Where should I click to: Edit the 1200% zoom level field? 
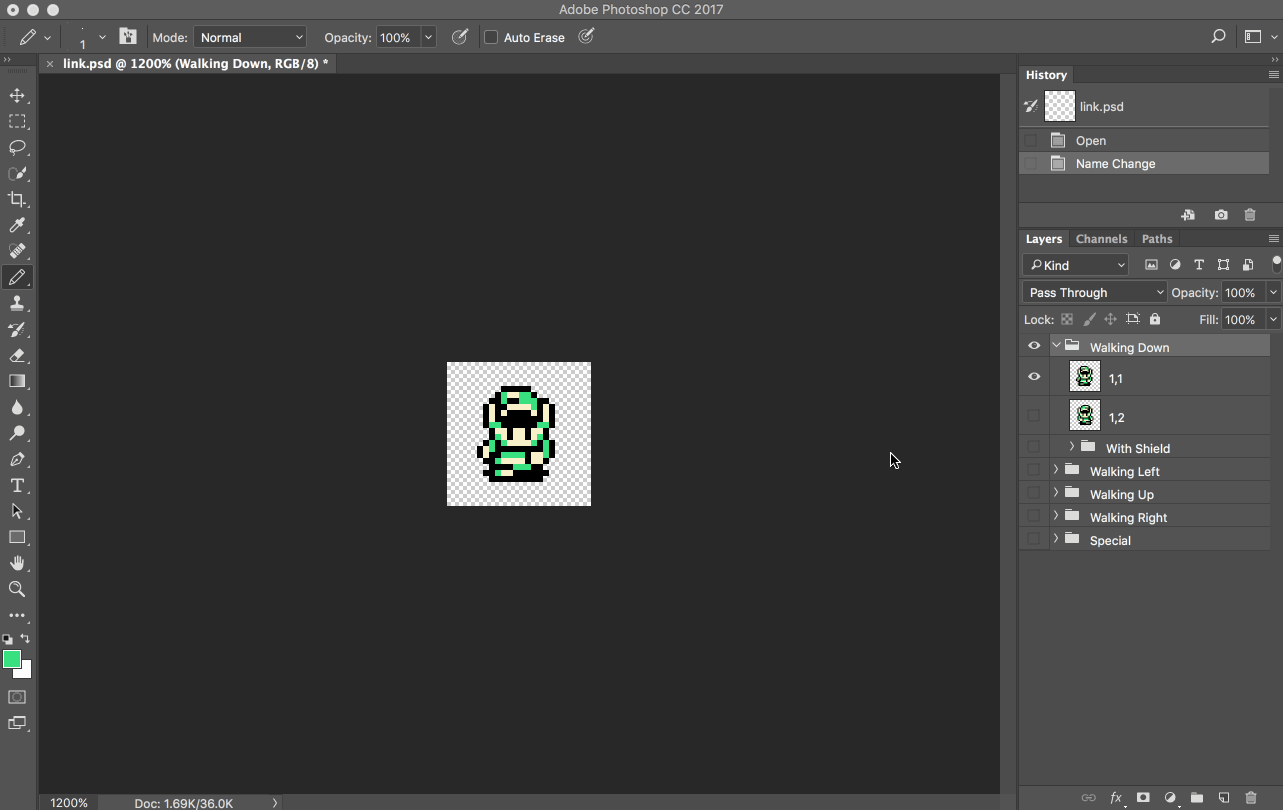(x=70, y=803)
